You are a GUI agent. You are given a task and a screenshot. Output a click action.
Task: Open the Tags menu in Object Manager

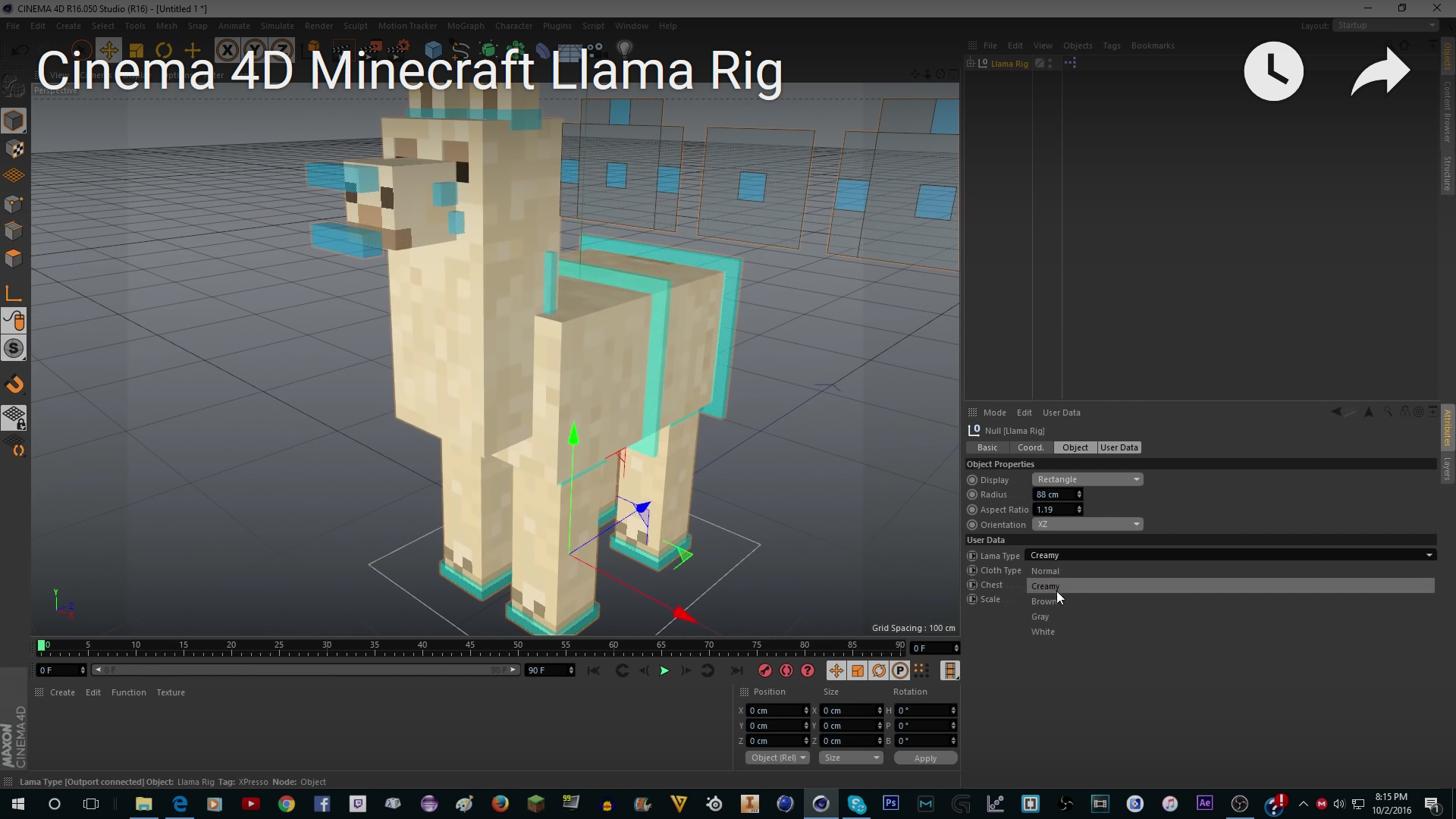[1111, 45]
